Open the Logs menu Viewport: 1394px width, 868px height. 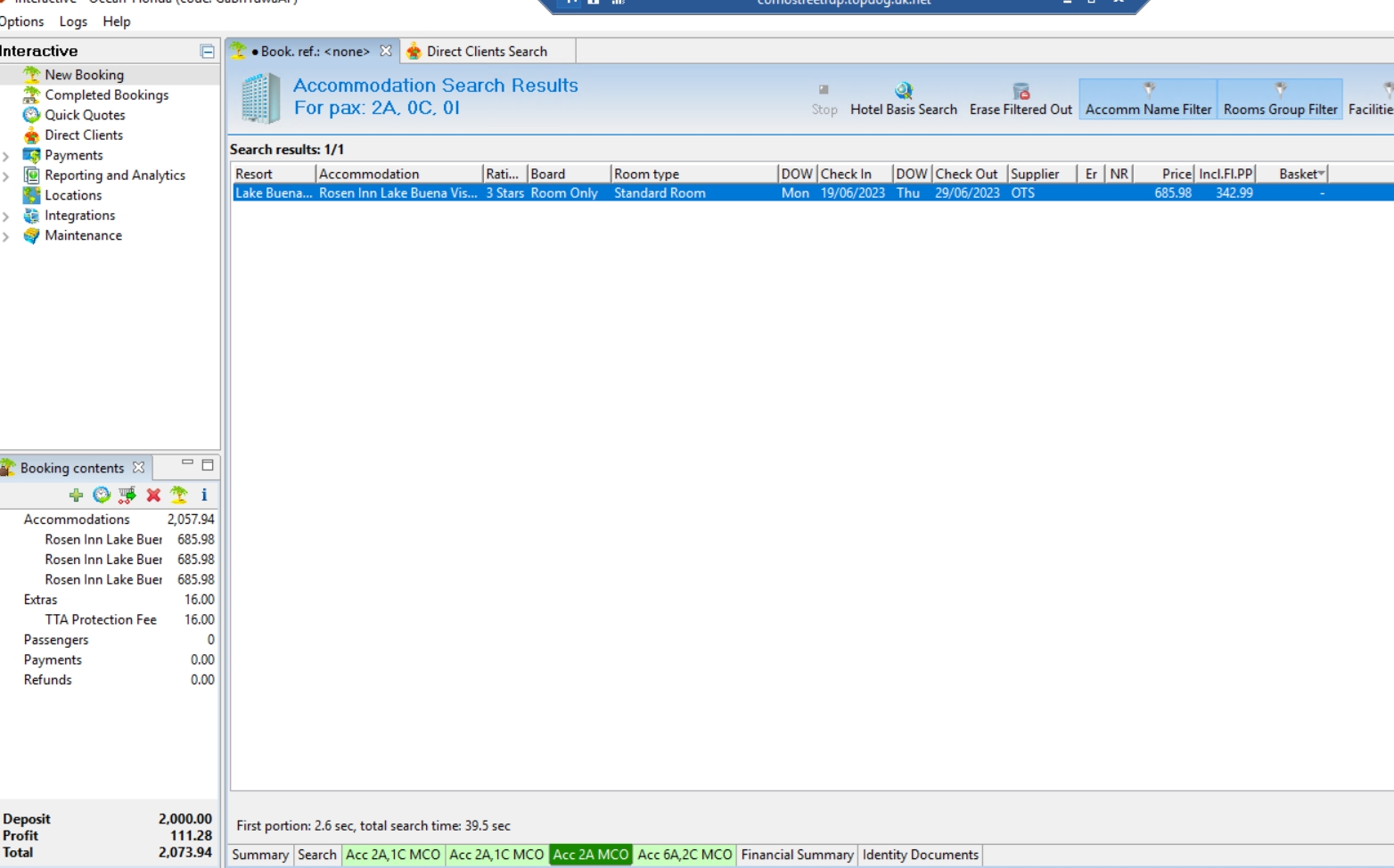tap(73, 21)
